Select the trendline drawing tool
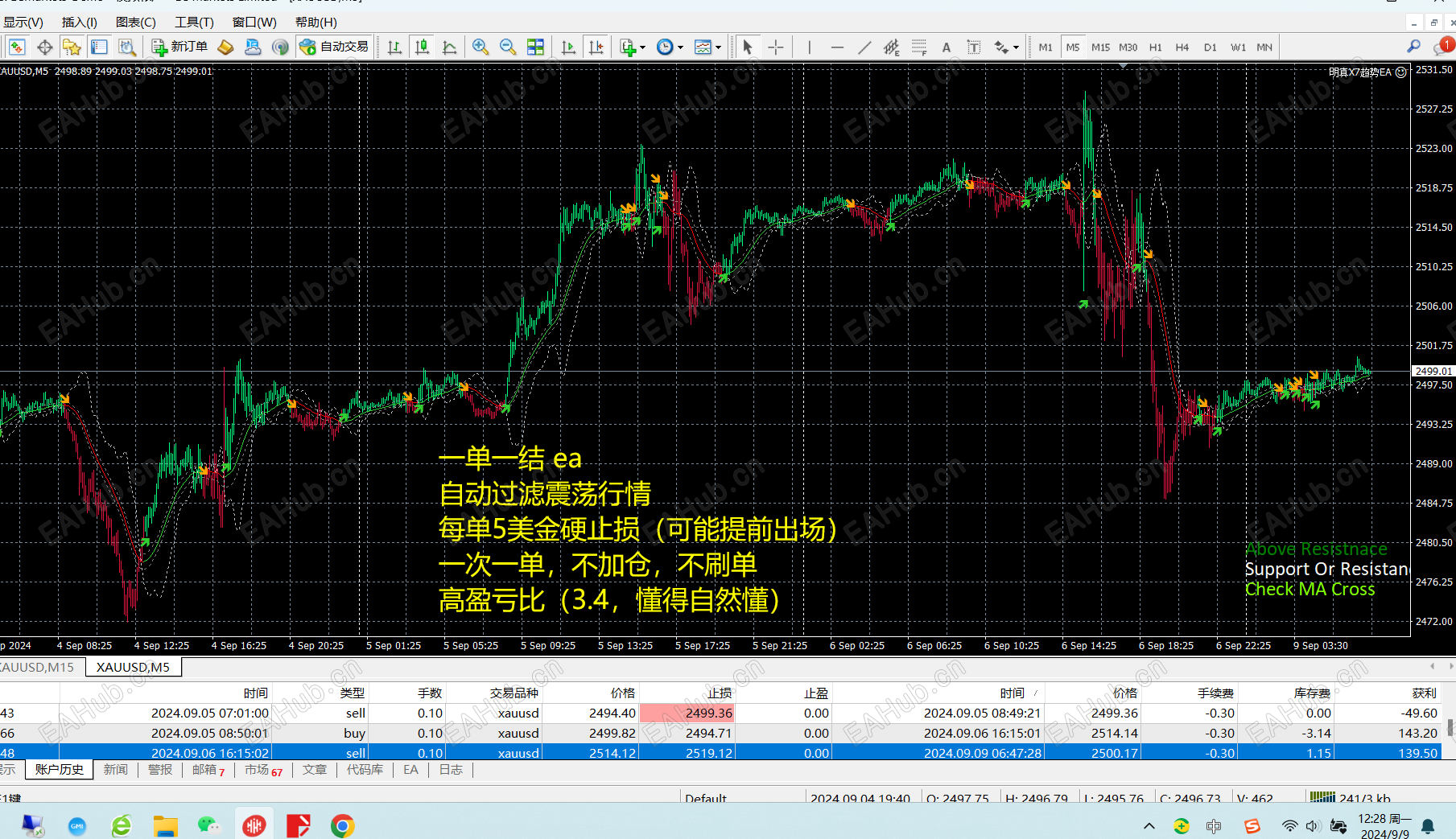The width and height of the screenshot is (1456, 839). point(864,47)
